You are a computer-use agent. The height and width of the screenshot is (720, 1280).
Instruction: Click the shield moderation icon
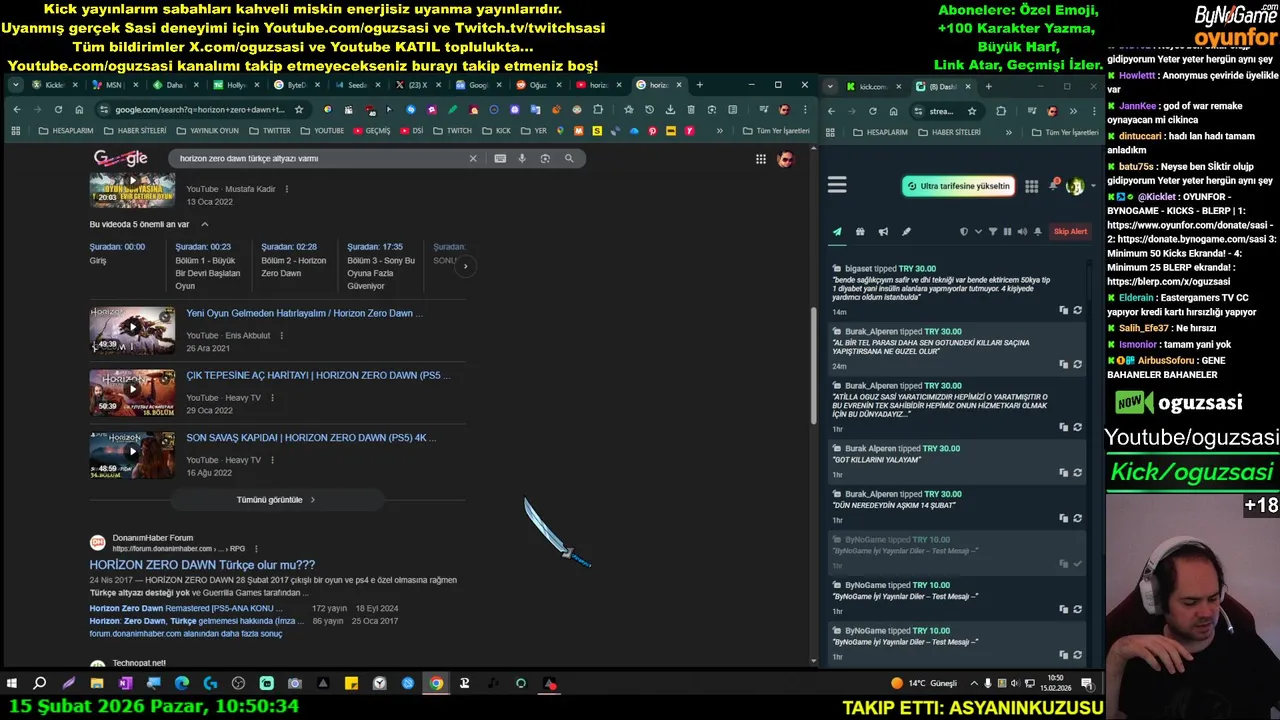pyautogui.click(x=964, y=232)
